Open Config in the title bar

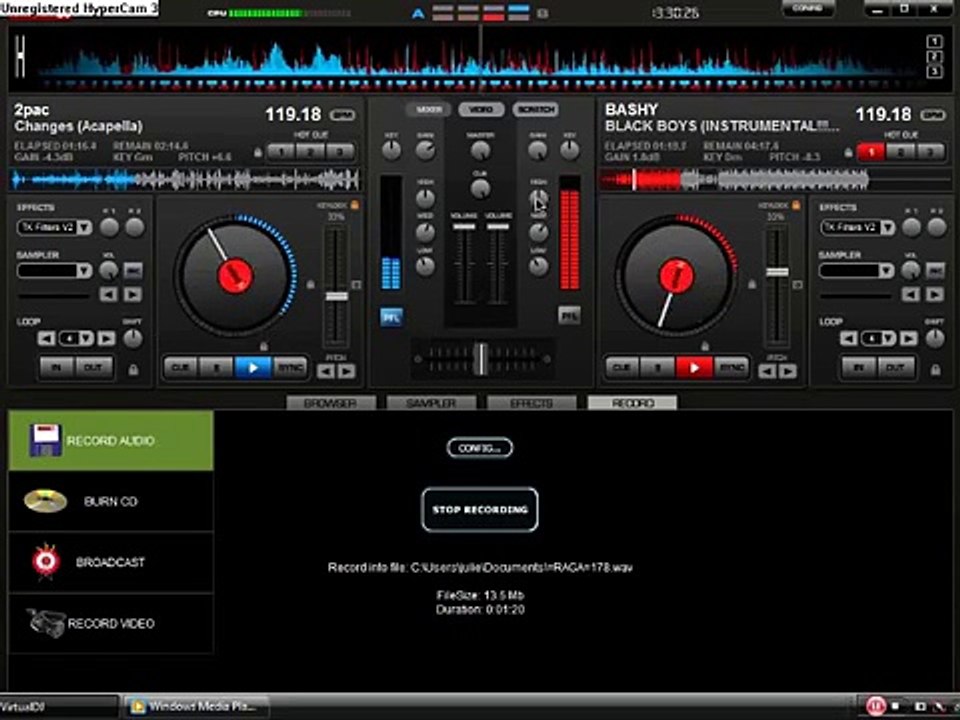coord(808,8)
